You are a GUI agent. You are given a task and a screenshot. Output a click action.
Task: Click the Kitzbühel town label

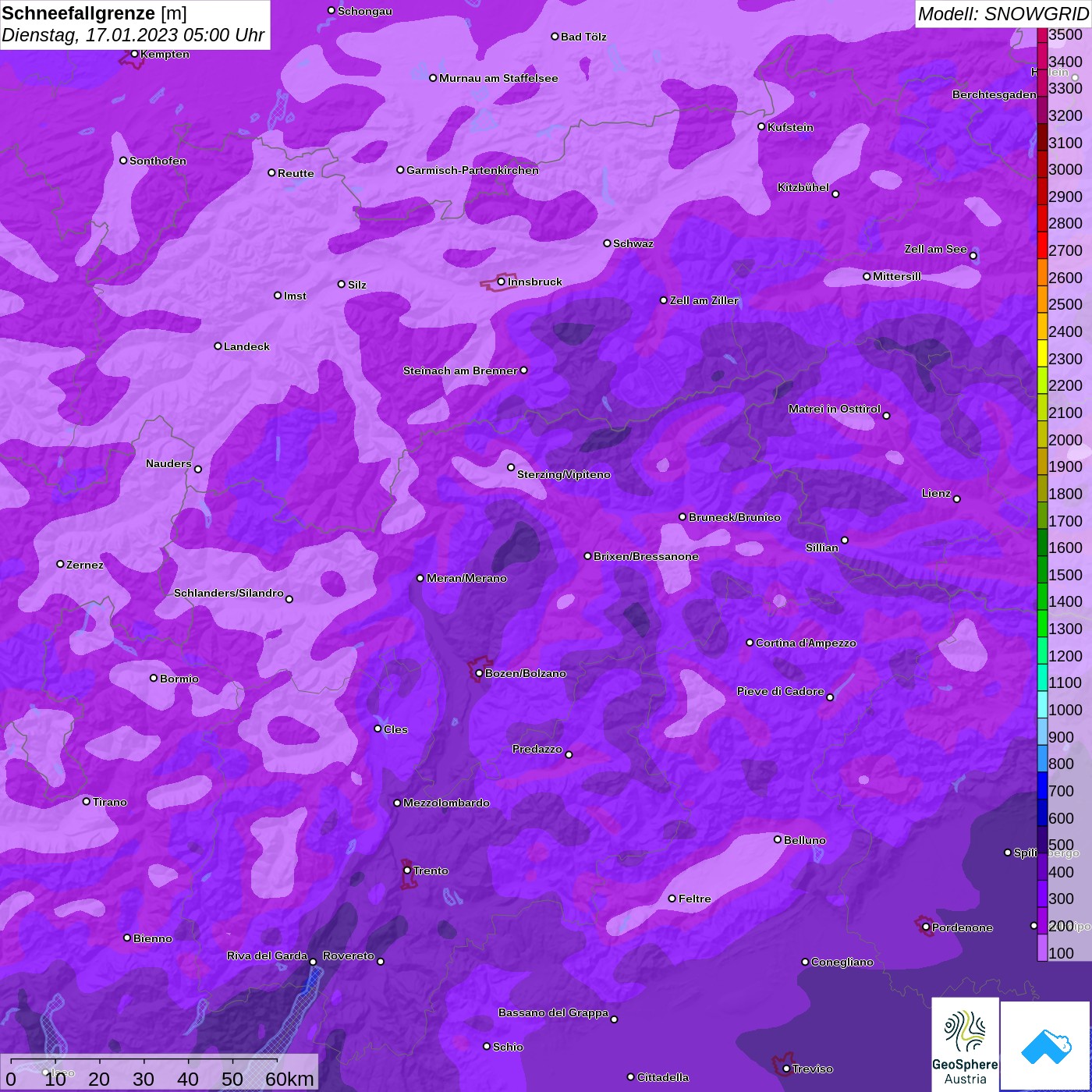click(803, 187)
